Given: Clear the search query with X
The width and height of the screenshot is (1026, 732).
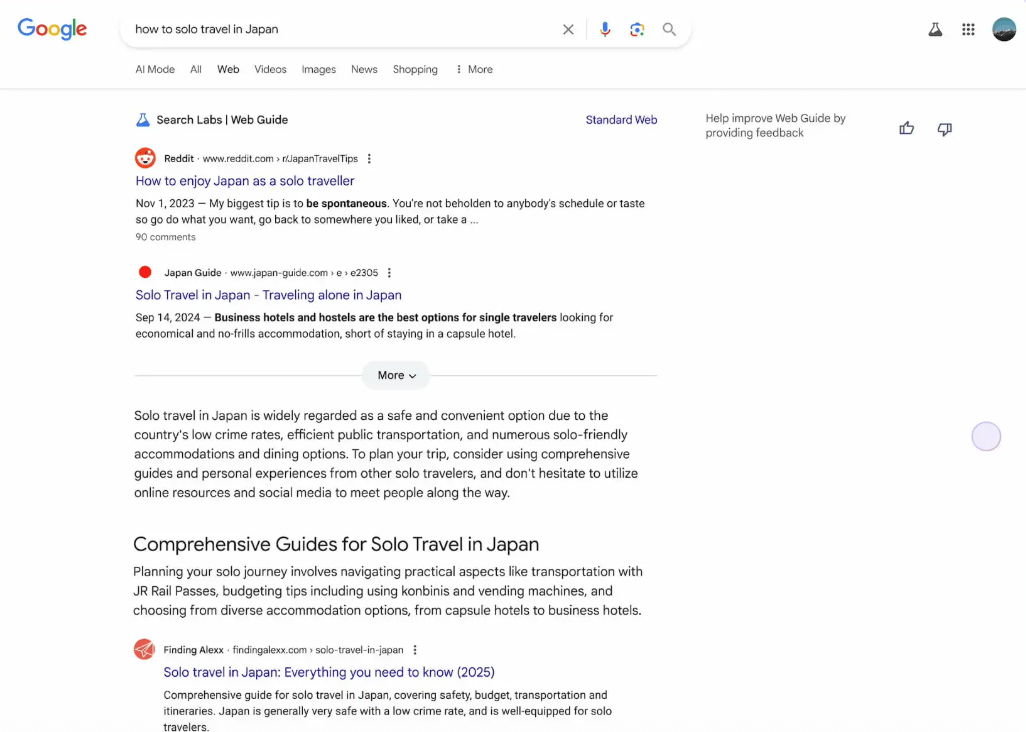Looking at the screenshot, I should pyautogui.click(x=568, y=29).
